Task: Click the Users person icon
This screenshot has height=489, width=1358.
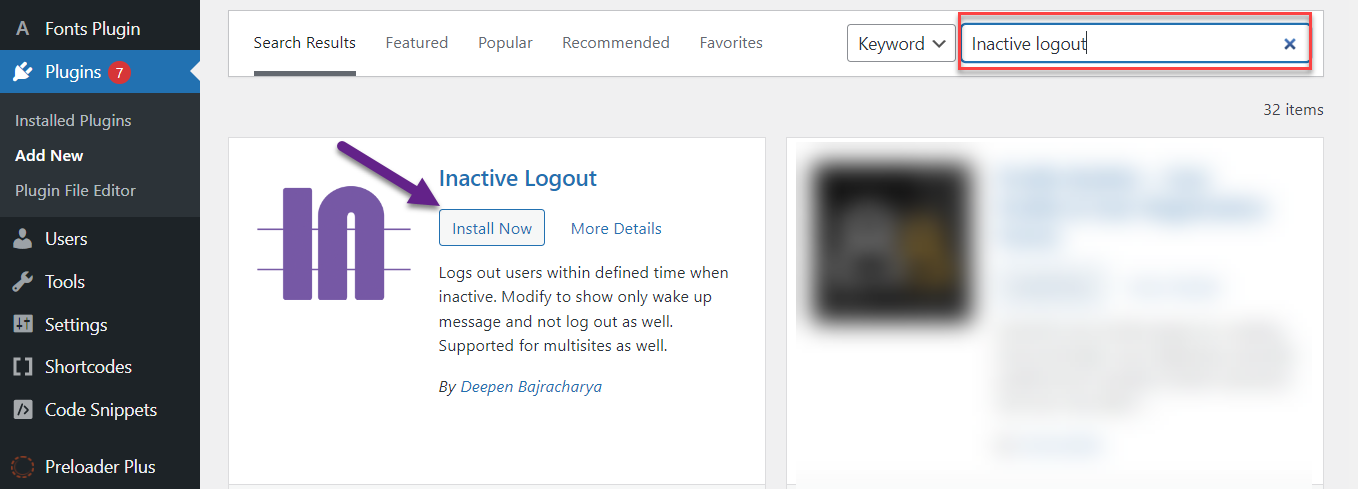Action: pyautogui.click(x=23, y=239)
